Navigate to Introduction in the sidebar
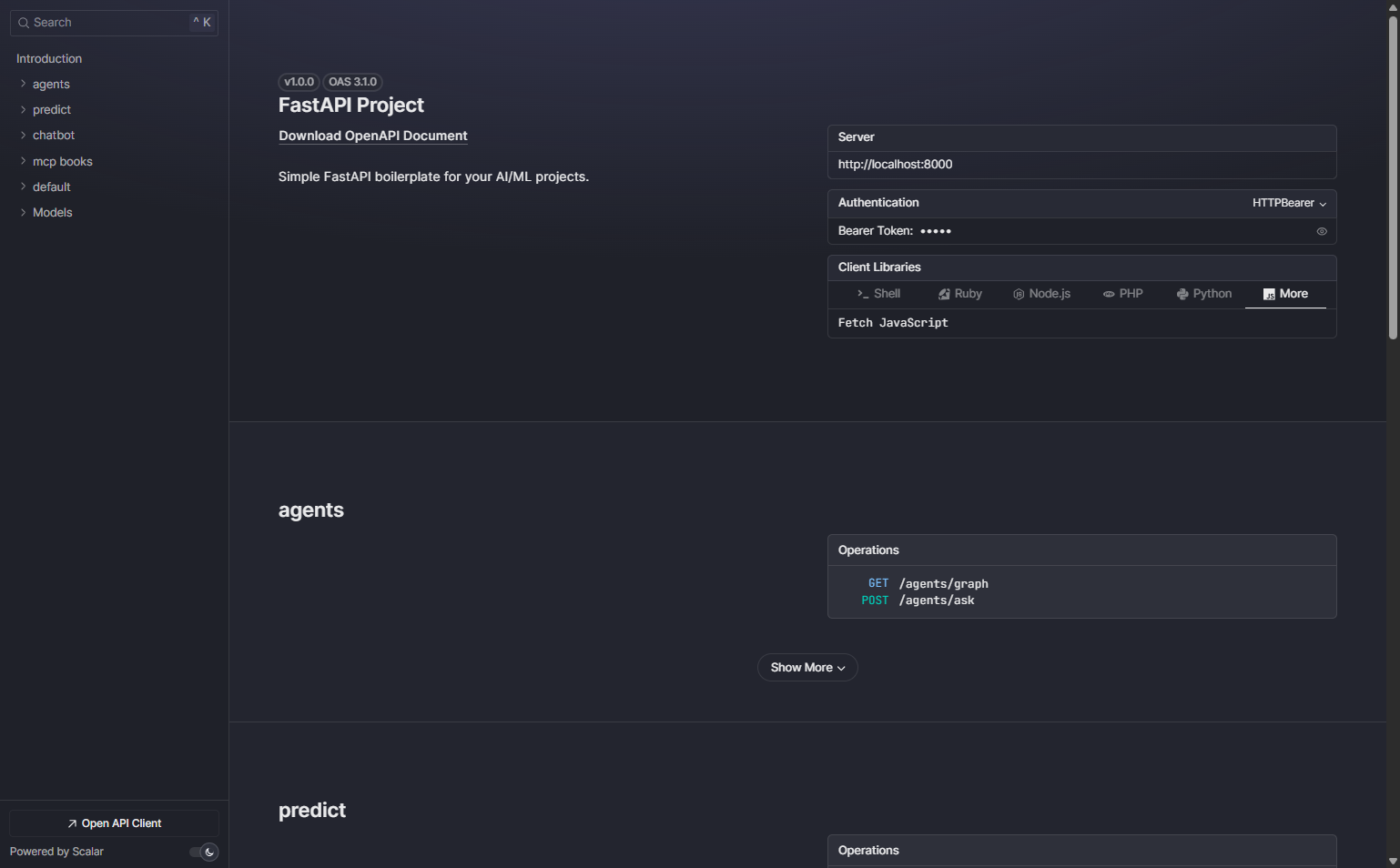1400x868 pixels. coord(48,58)
